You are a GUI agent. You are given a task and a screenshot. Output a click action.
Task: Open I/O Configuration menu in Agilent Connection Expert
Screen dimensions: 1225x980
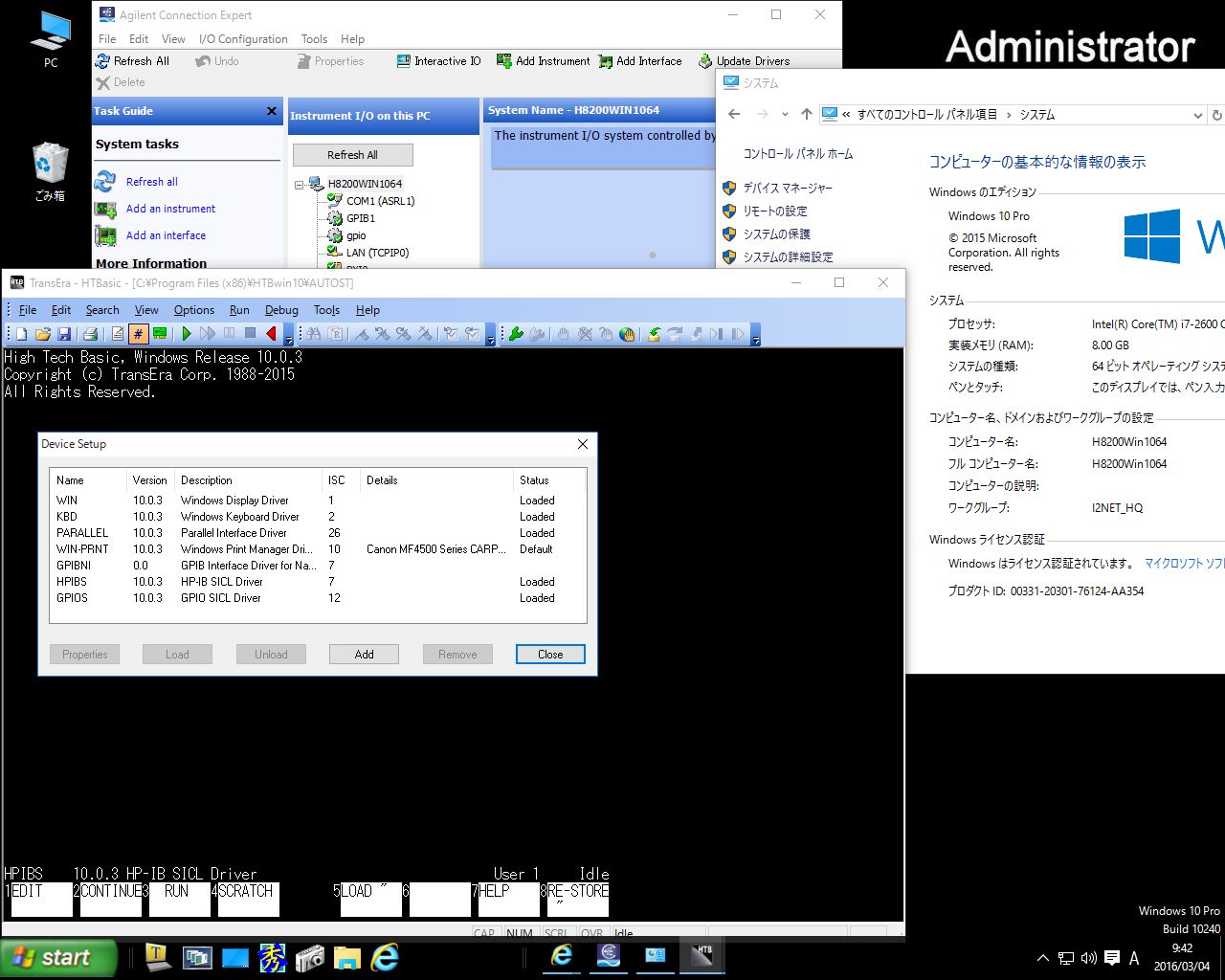click(243, 39)
